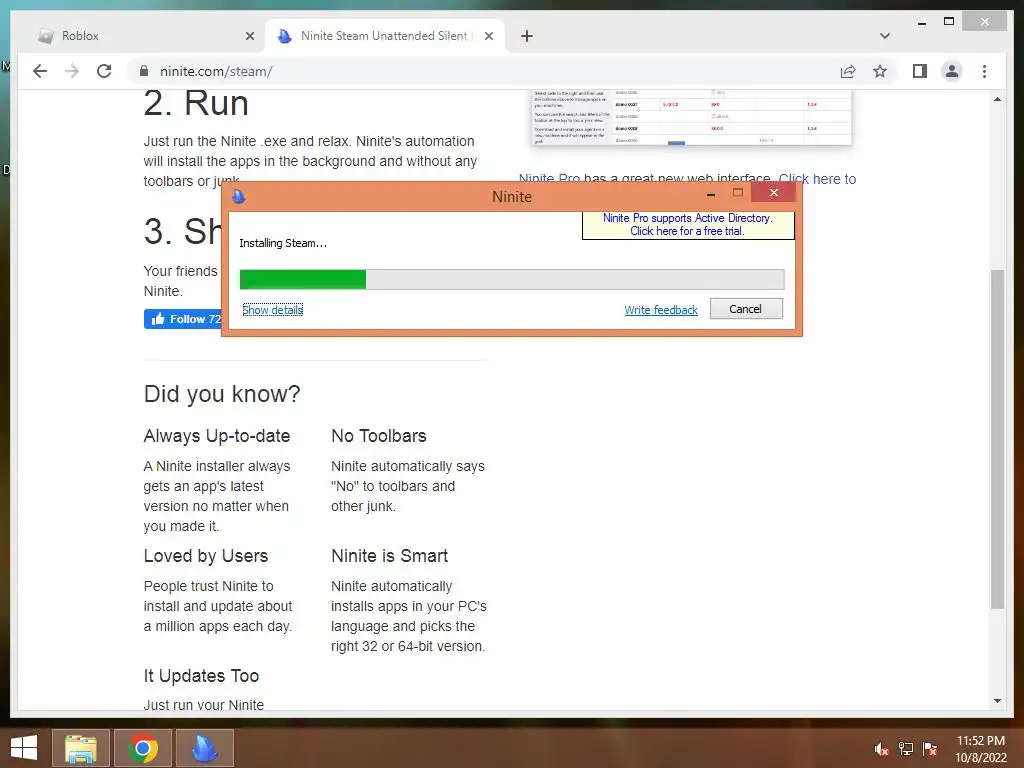Click Ninite dialog title icon
The height and width of the screenshot is (768, 1024).
[238, 196]
